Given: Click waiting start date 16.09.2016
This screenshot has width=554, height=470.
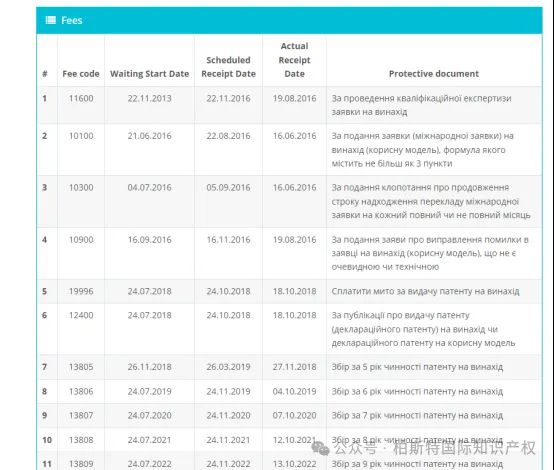Looking at the screenshot, I should 149,240.
